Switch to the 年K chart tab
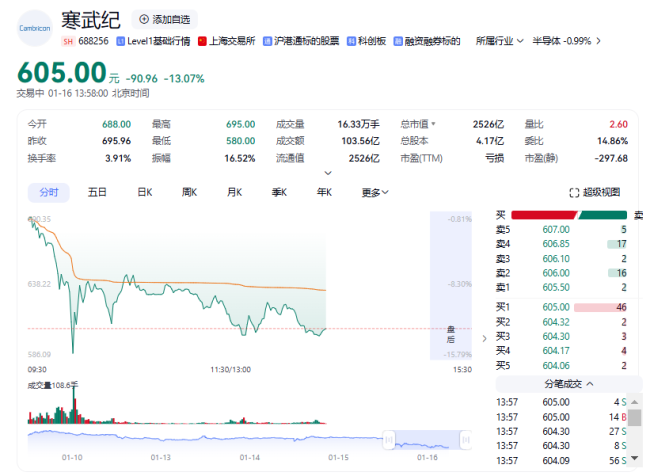650x476 pixels. pyautogui.click(x=324, y=192)
